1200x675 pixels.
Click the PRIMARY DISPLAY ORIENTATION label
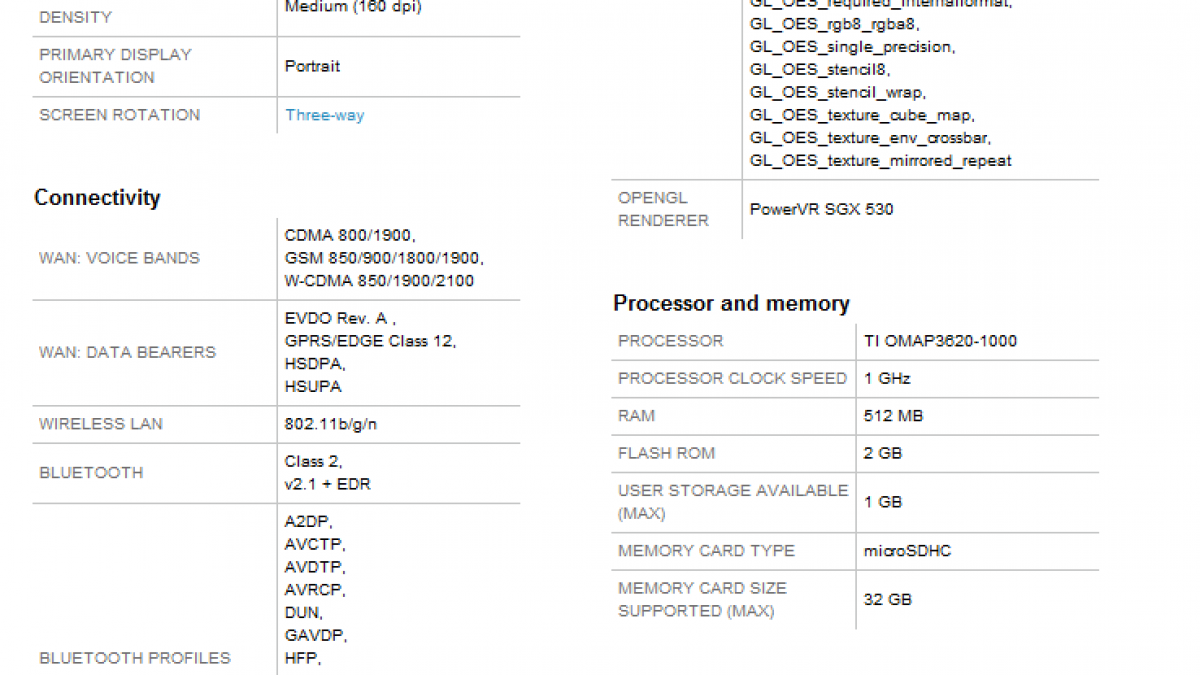point(115,66)
